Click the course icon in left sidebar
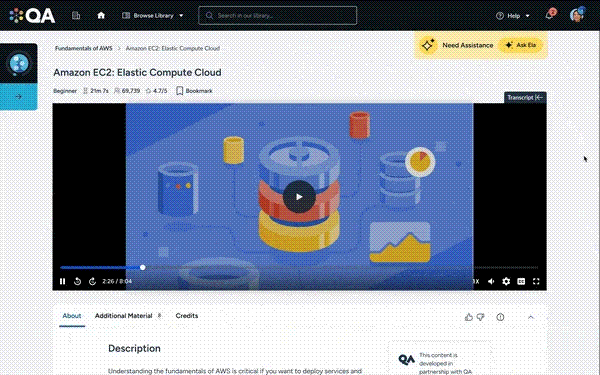600x375 pixels. (x=19, y=64)
